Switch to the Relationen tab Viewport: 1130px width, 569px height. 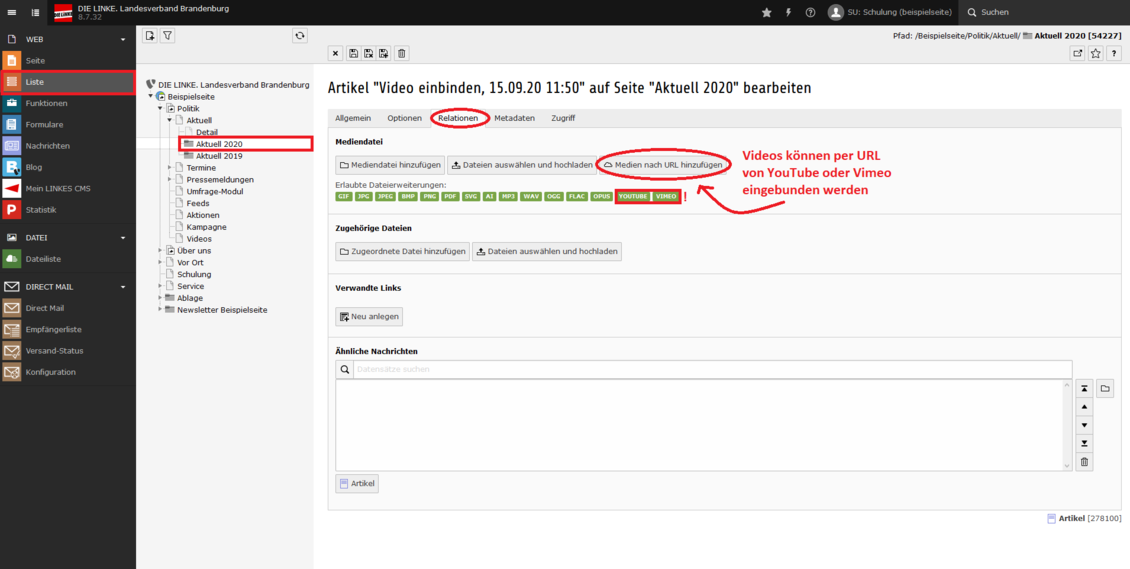(459, 118)
